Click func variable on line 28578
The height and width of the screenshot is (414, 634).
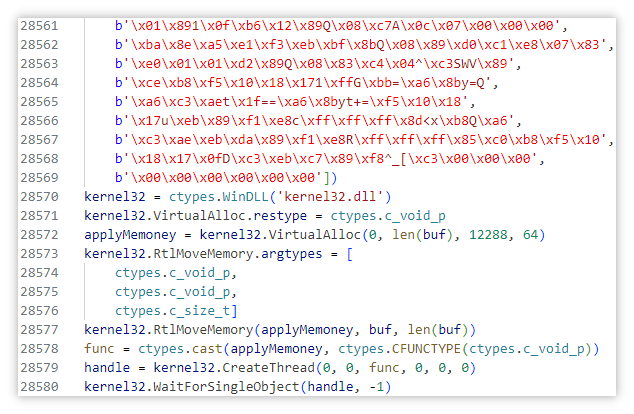[x=99, y=349]
